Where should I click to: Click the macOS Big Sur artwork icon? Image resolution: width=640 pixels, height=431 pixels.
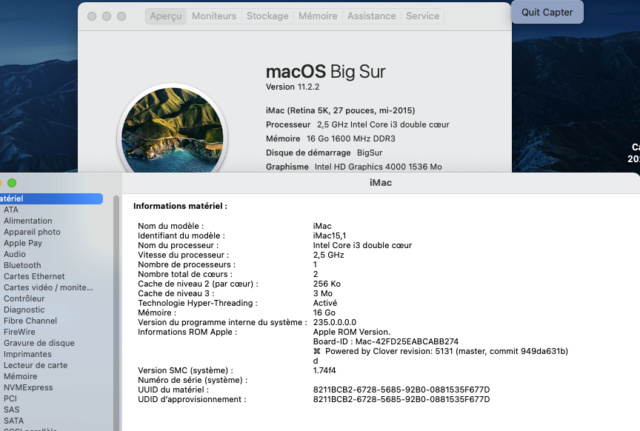coord(172,129)
